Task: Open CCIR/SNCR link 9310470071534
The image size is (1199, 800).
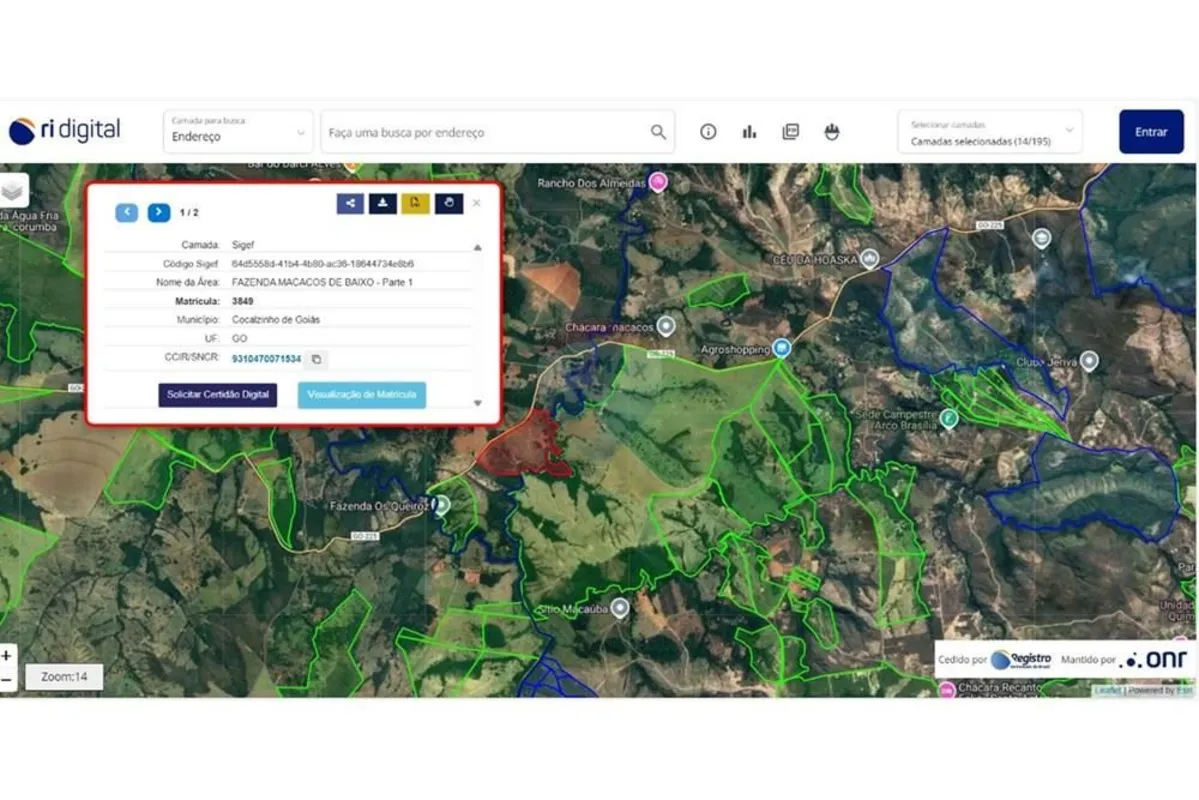Action: click(266, 359)
